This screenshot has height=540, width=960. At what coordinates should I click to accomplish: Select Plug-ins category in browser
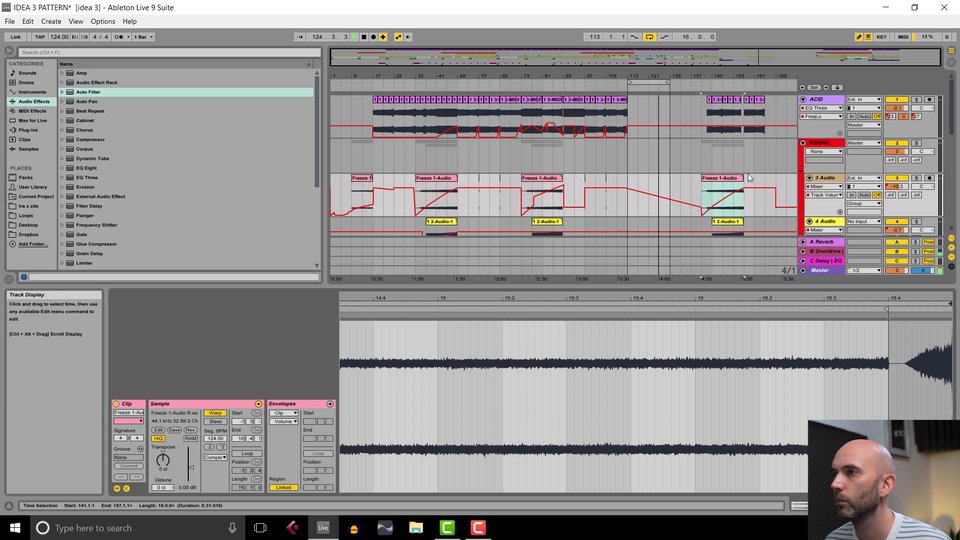pyautogui.click(x=28, y=130)
